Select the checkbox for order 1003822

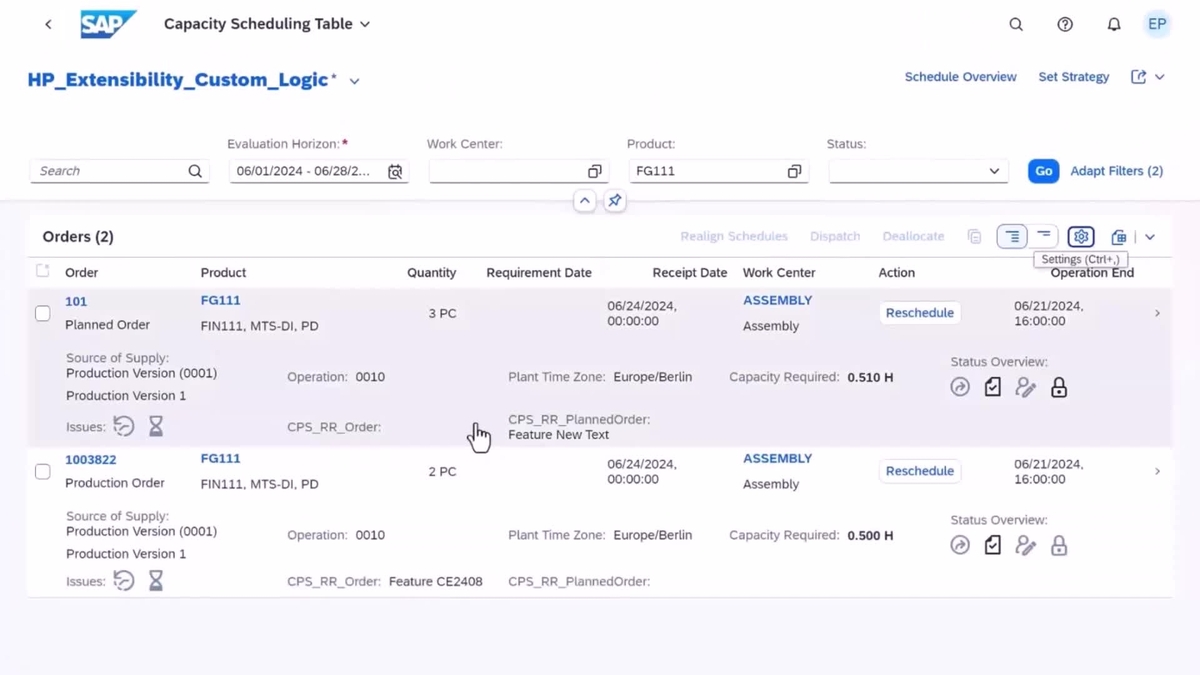[x=42, y=471]
